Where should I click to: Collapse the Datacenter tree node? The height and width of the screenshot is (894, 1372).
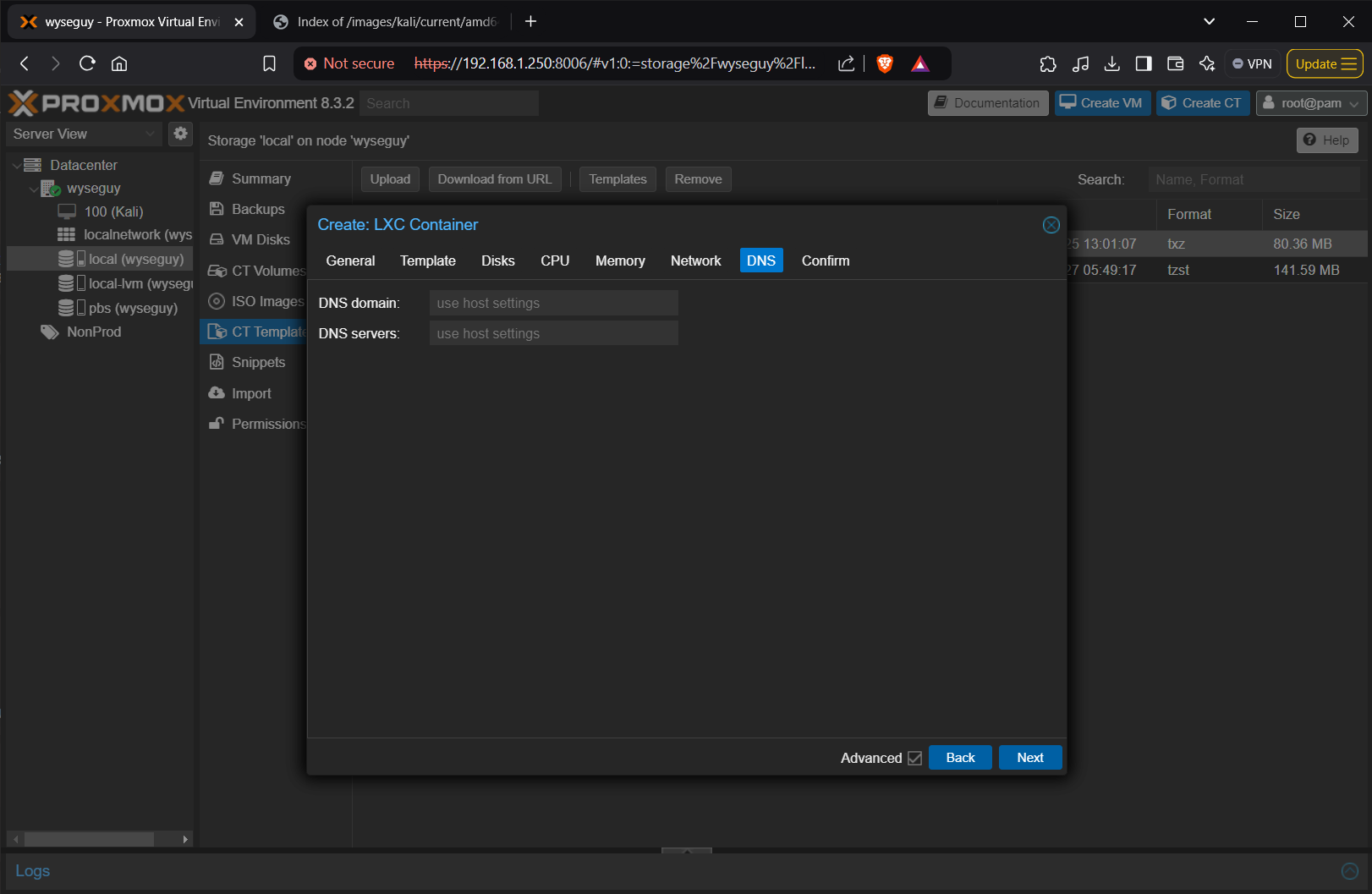coord(16,166)
